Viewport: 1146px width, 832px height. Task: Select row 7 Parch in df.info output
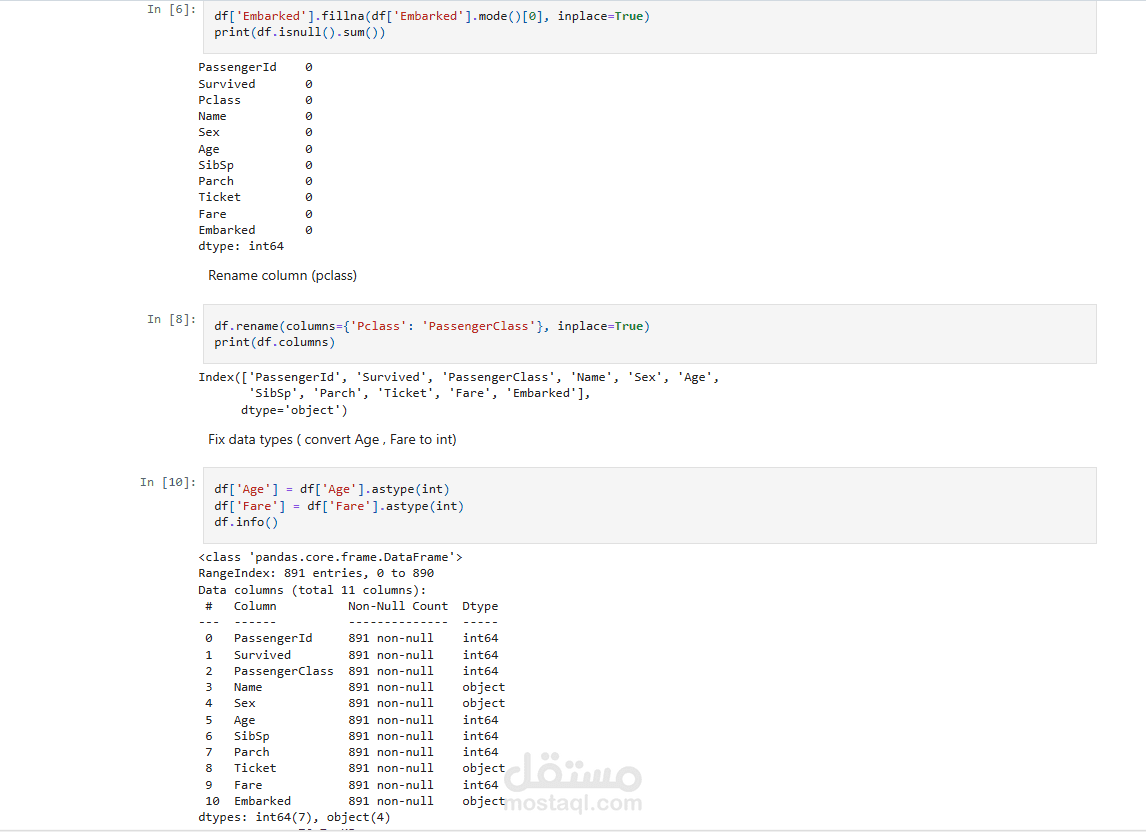point(352,752)
